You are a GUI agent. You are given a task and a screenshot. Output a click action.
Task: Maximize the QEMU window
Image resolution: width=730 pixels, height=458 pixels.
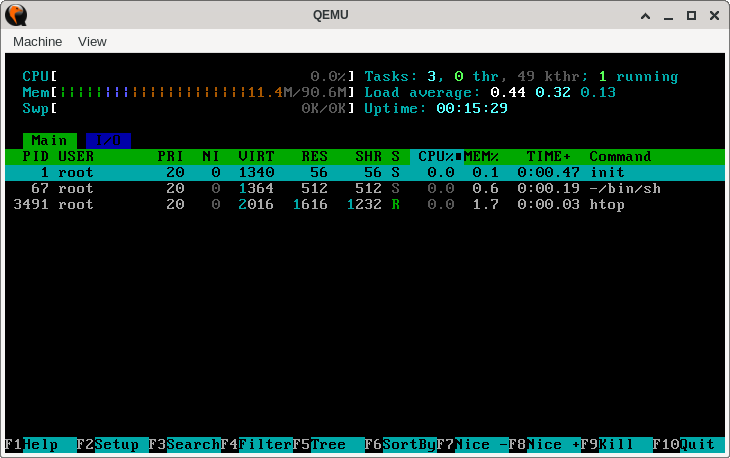tap(691, 16)
